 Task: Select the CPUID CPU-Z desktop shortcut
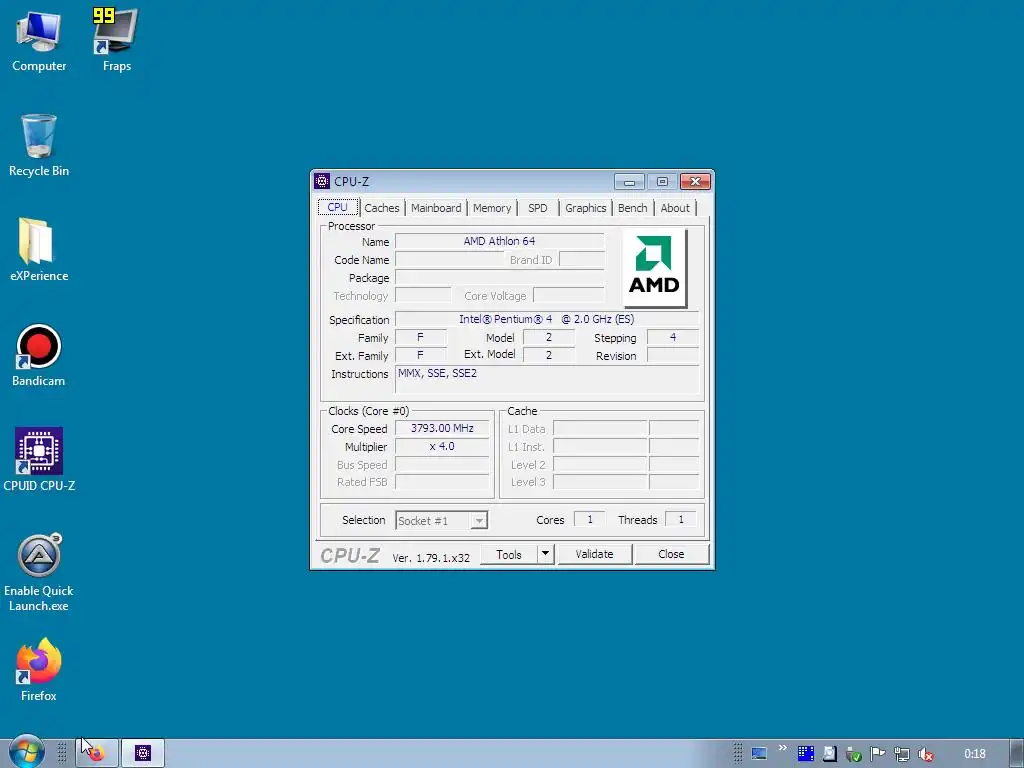(39, 460)
